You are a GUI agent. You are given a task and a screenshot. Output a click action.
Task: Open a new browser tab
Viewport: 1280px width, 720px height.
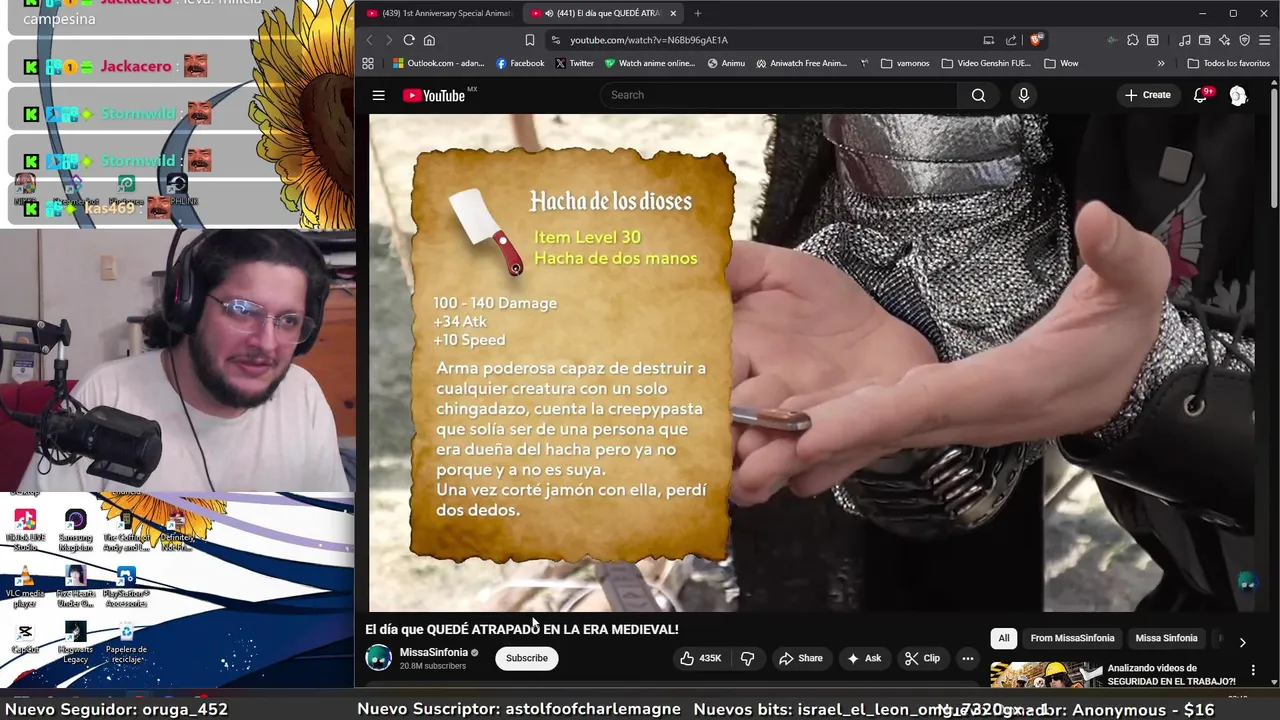pos(697,13)
